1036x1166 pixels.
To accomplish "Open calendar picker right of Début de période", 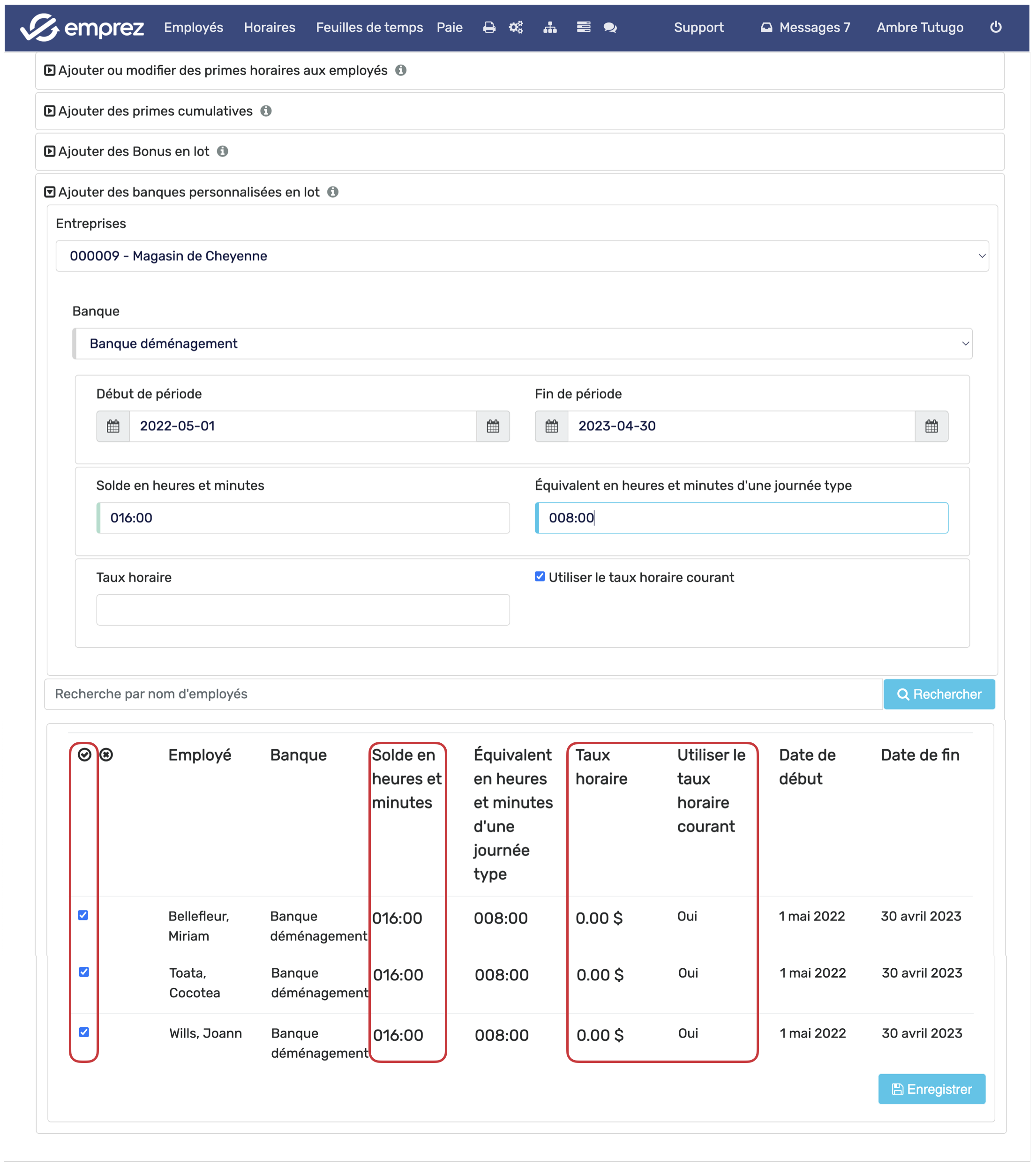I will pyautogui.click(x=493, y=426).
